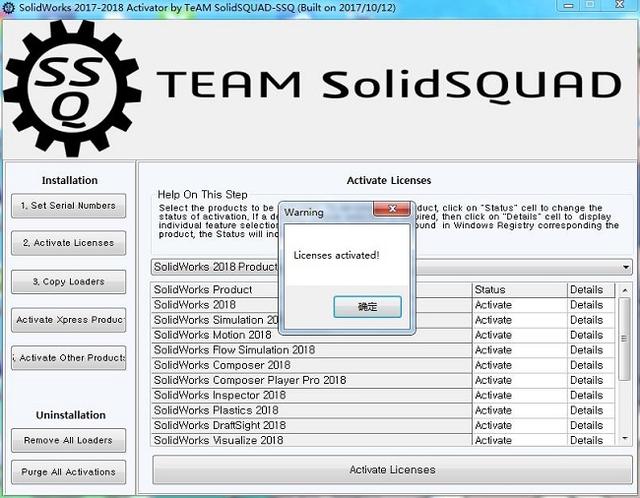Screen dimensions: 640x498
Task: Toggle Status for SolidWorks Visualize 2018
Action: coord(520,440)
